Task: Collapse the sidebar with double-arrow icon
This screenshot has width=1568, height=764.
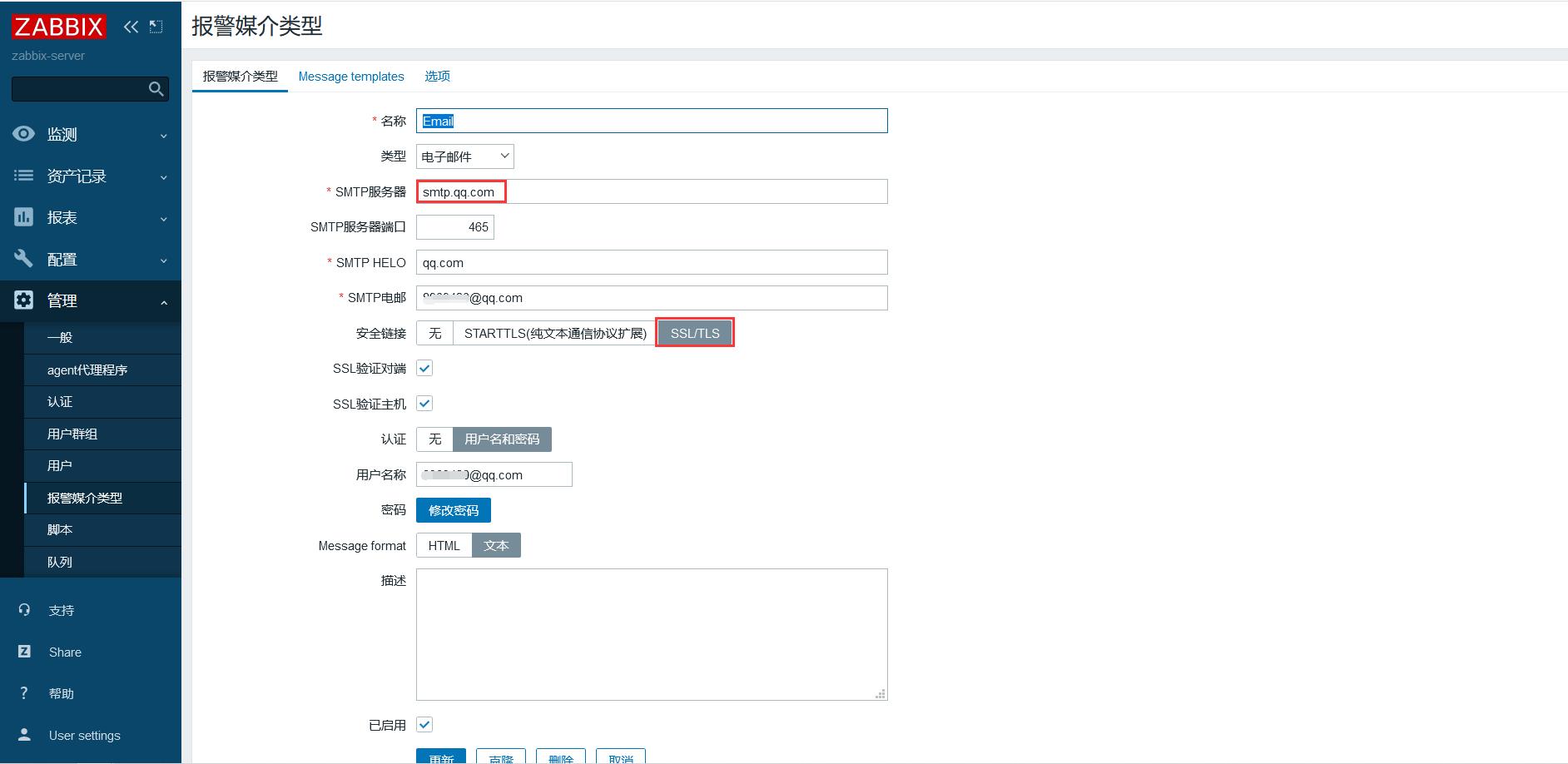Action: tap(131, 27)
